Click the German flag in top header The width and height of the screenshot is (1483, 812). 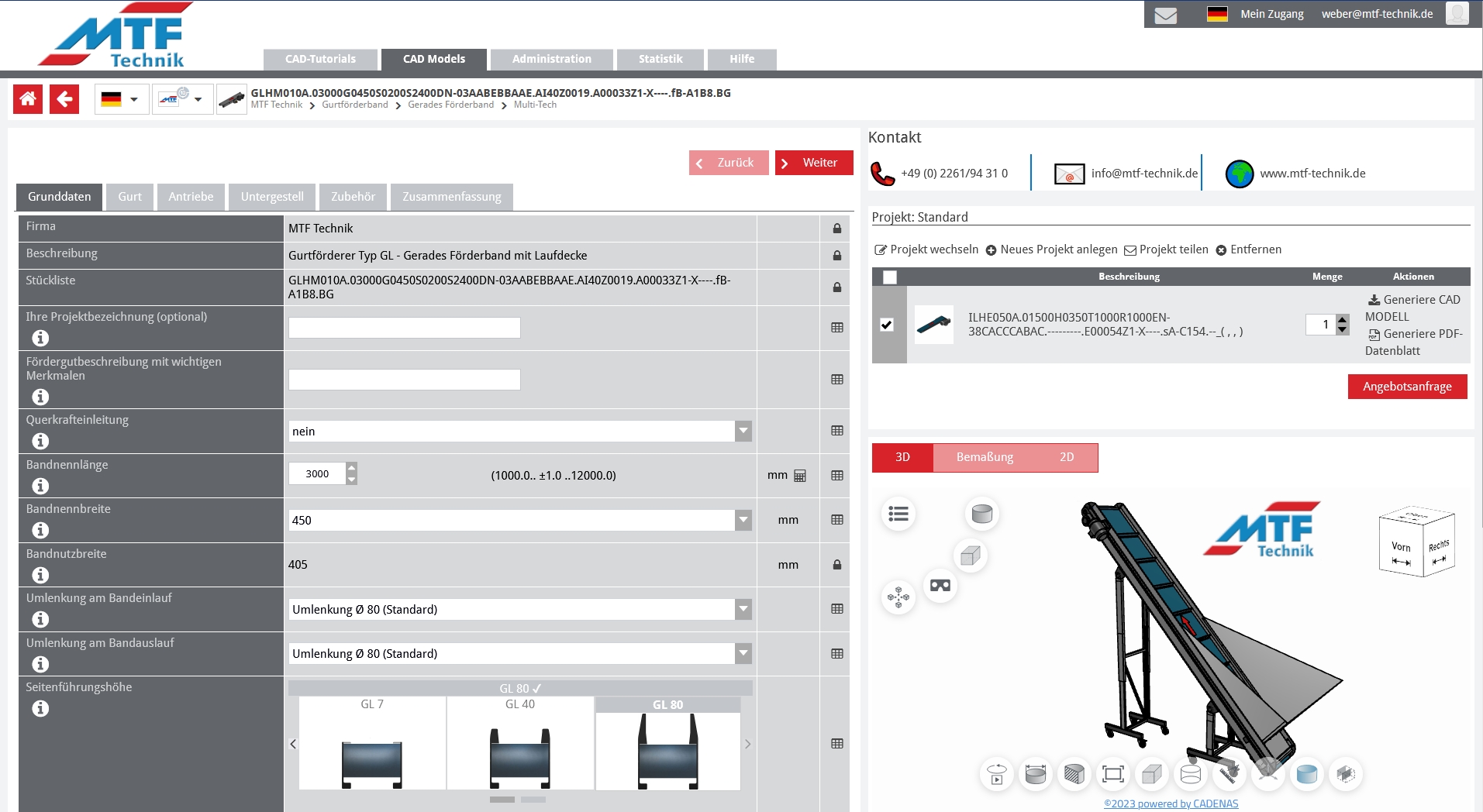coord(1217,14)
